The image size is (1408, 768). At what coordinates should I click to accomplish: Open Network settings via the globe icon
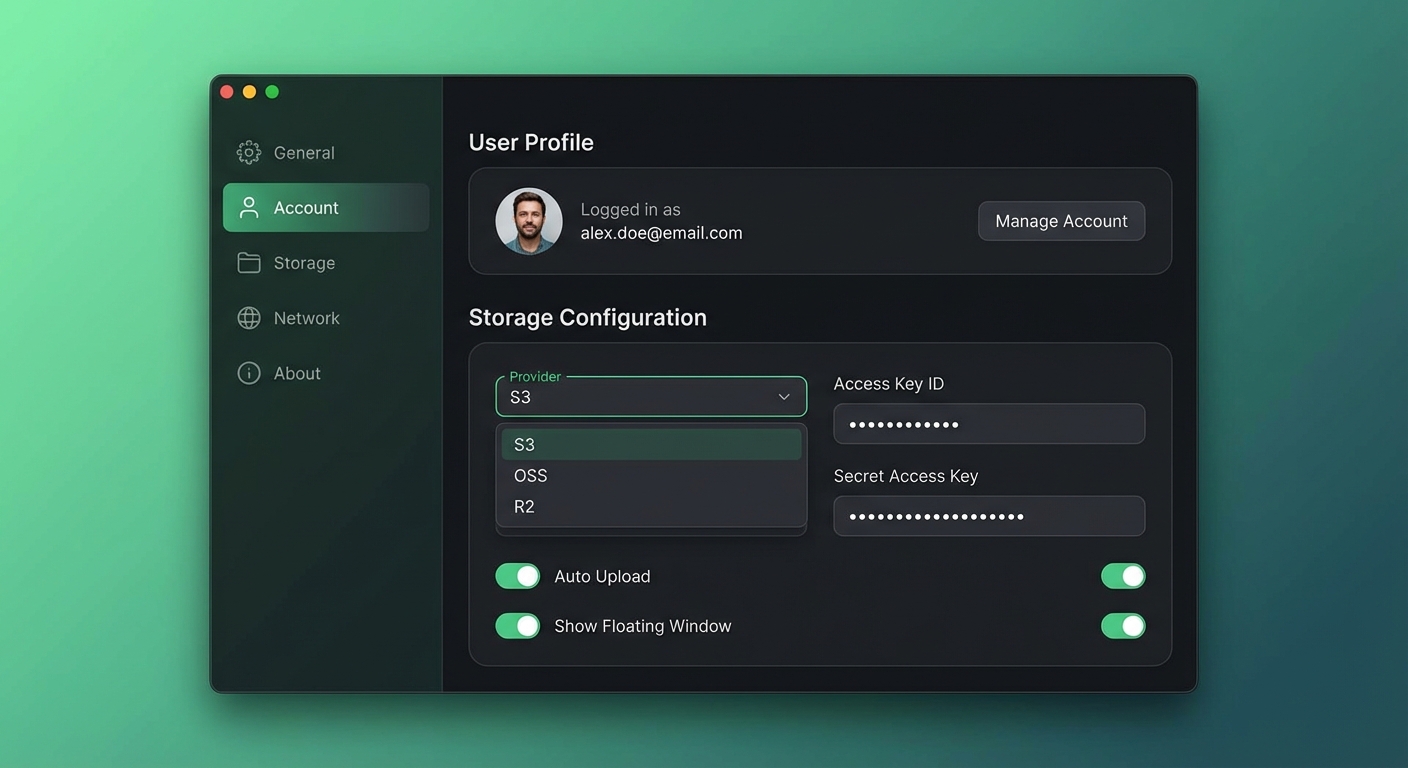coord(248,317)
